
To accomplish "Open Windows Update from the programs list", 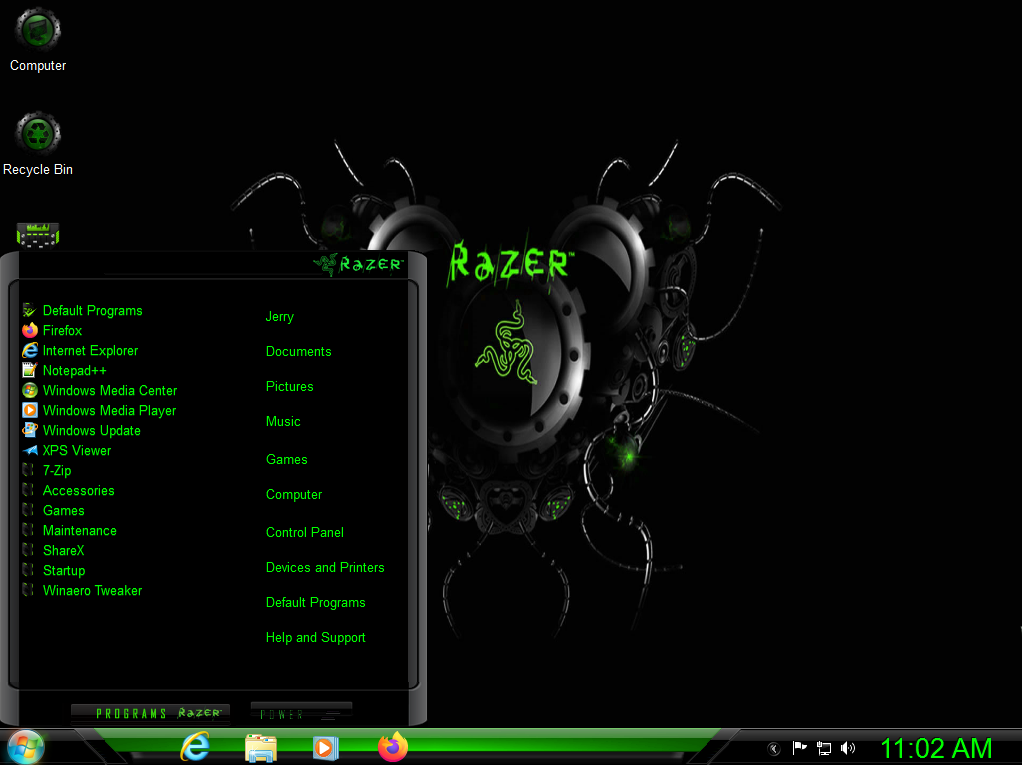I will (x=81, y=431).
